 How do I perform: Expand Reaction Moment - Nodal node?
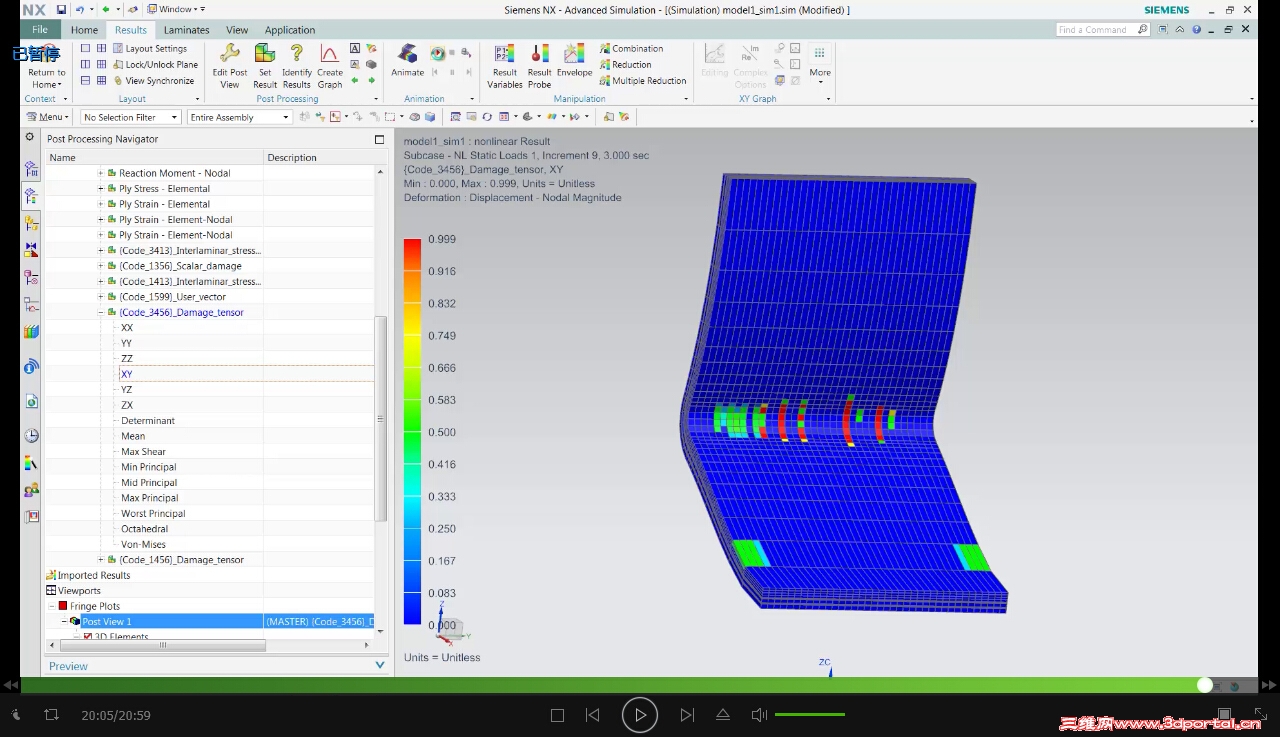pyautogui.click(x=100, y=173)
